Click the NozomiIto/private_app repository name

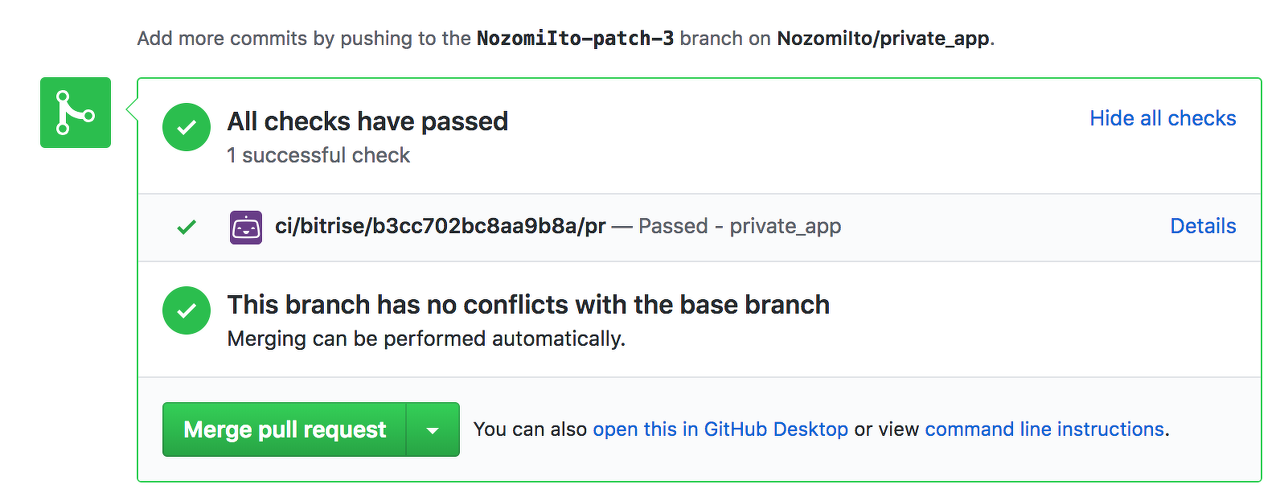pyautogui.click(x=883, y=39)
